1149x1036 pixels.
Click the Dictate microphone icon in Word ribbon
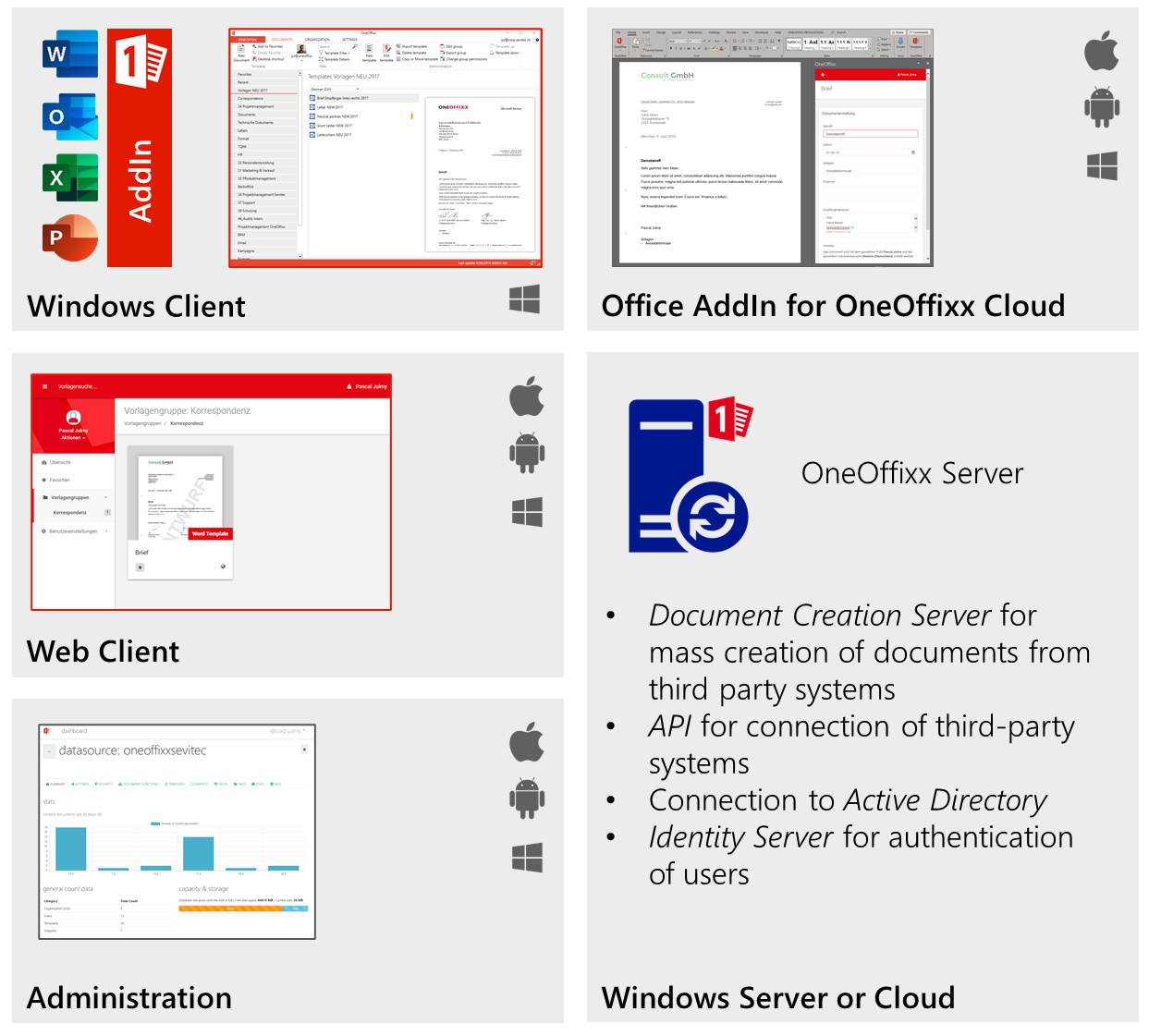[x=900, y=43]
